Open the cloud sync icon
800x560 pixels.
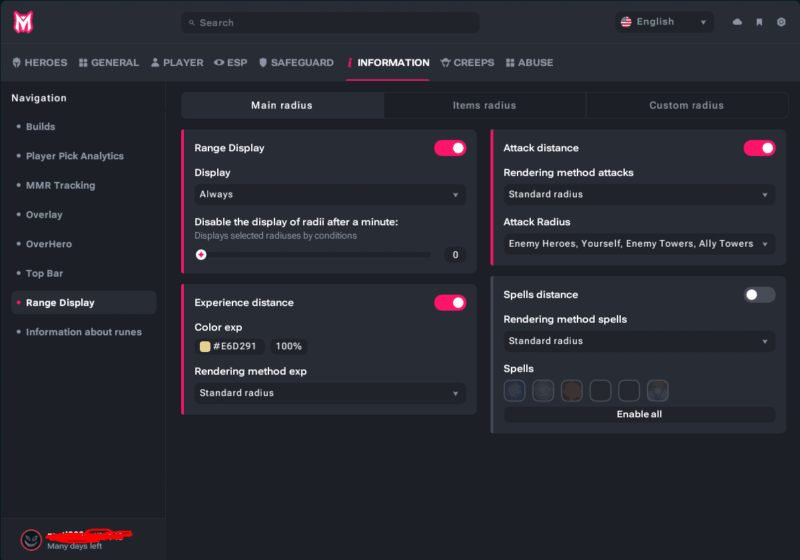(x=737, y=22)
